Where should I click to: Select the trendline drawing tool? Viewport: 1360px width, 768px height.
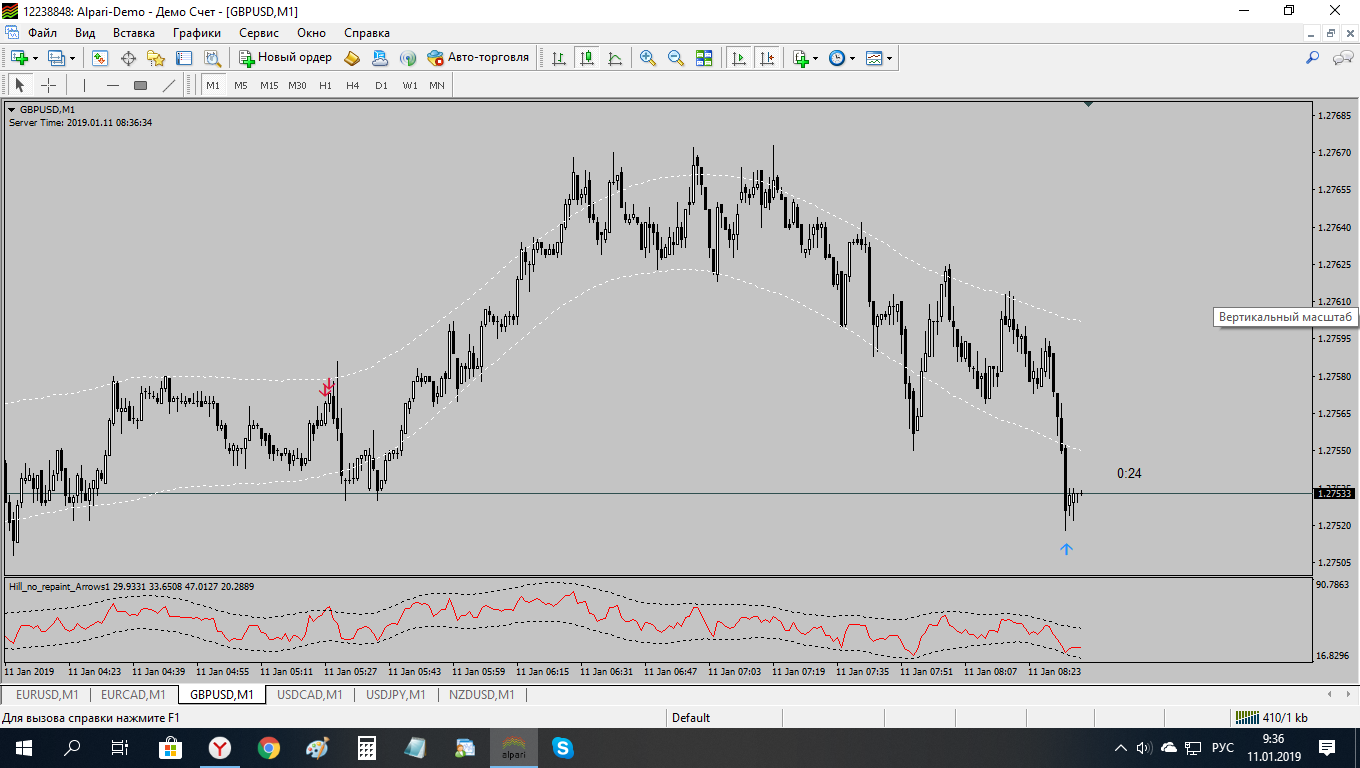coord(169,85)
